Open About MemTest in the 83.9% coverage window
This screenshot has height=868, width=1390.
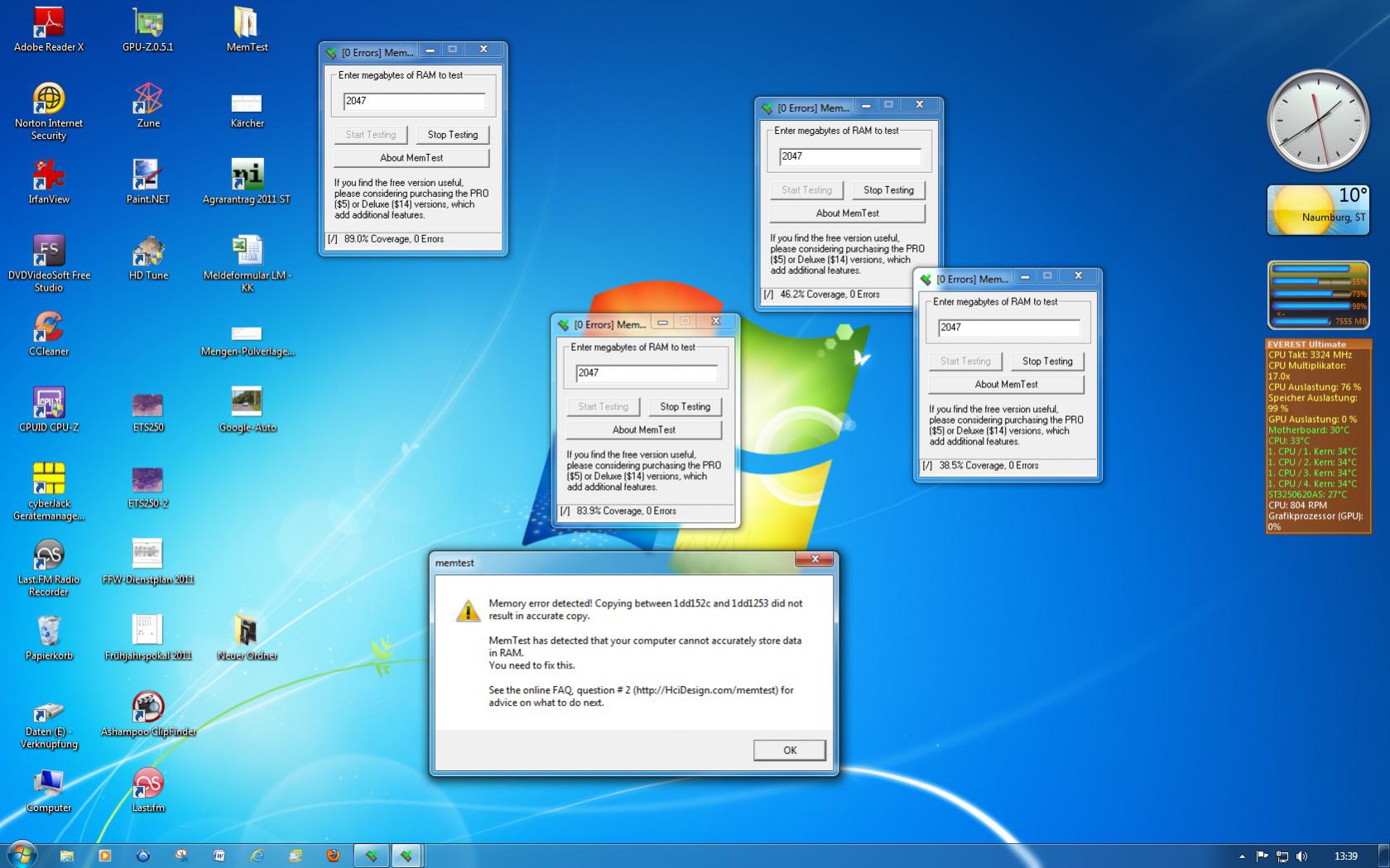click(x=644, y=430)
